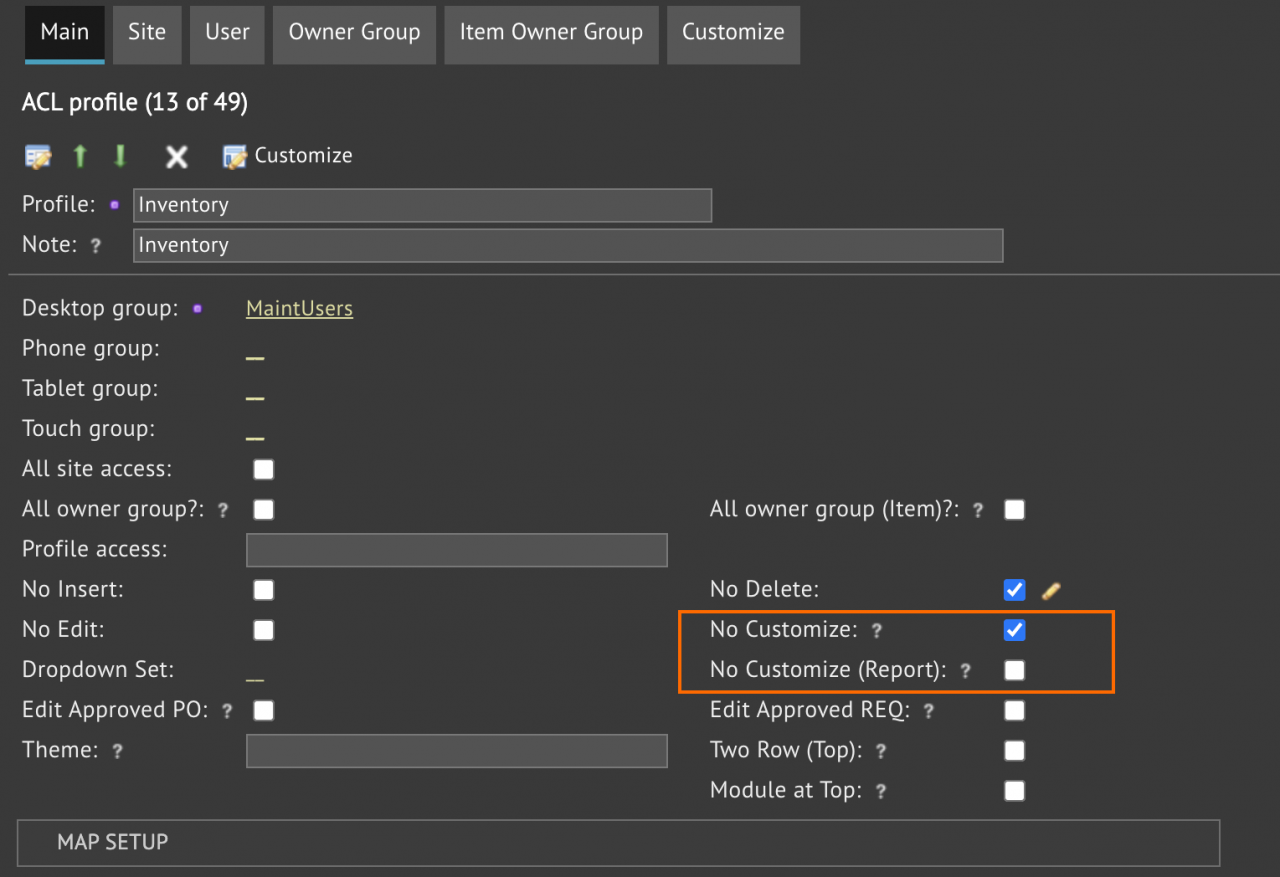Toggle the All site access checkbox
1280x877 pixels.
coord(264,470)
